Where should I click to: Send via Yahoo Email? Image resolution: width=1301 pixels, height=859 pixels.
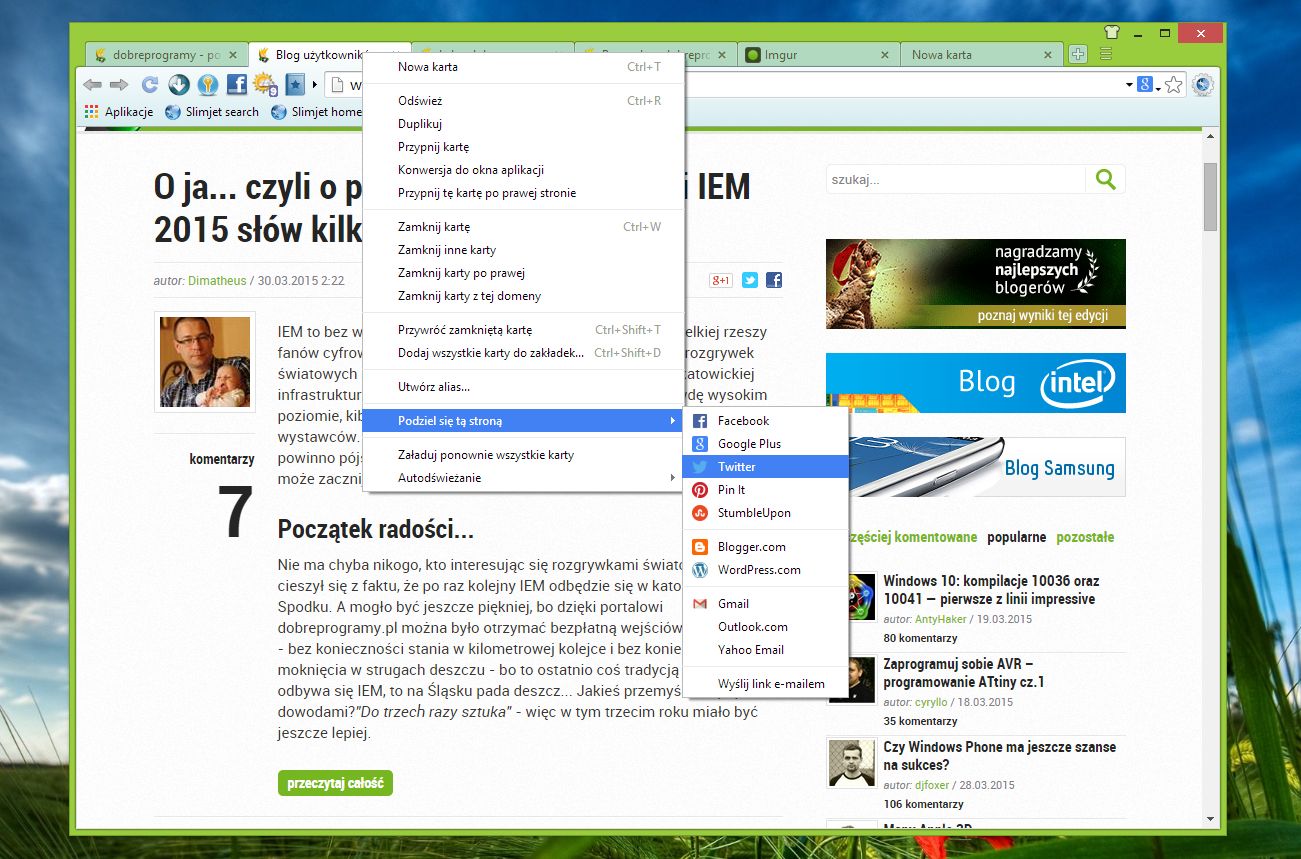click(765, 650)
